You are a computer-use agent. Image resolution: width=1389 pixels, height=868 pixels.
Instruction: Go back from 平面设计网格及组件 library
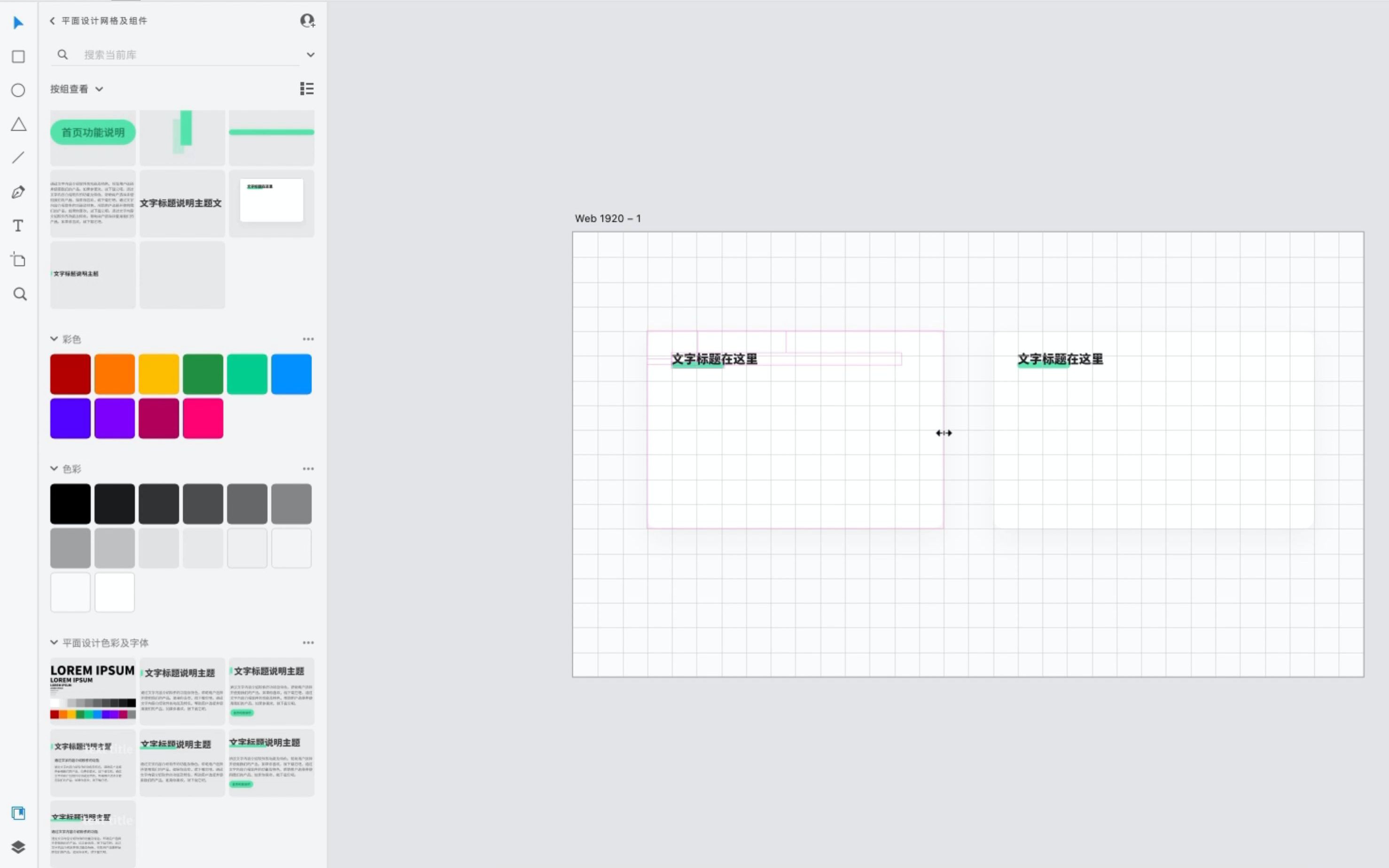pyautogui.click(x=52, y=21)
